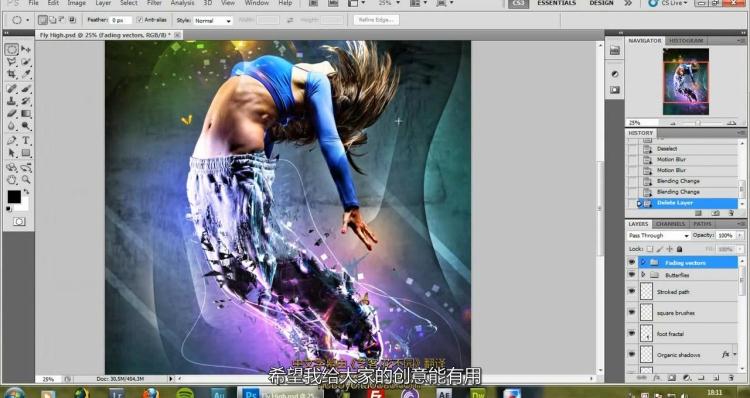Toggle Lock transparent pixels
Image resolution: width=750 pixels, height=398 pixels.
pyautogui.click(x=650, y=249)
